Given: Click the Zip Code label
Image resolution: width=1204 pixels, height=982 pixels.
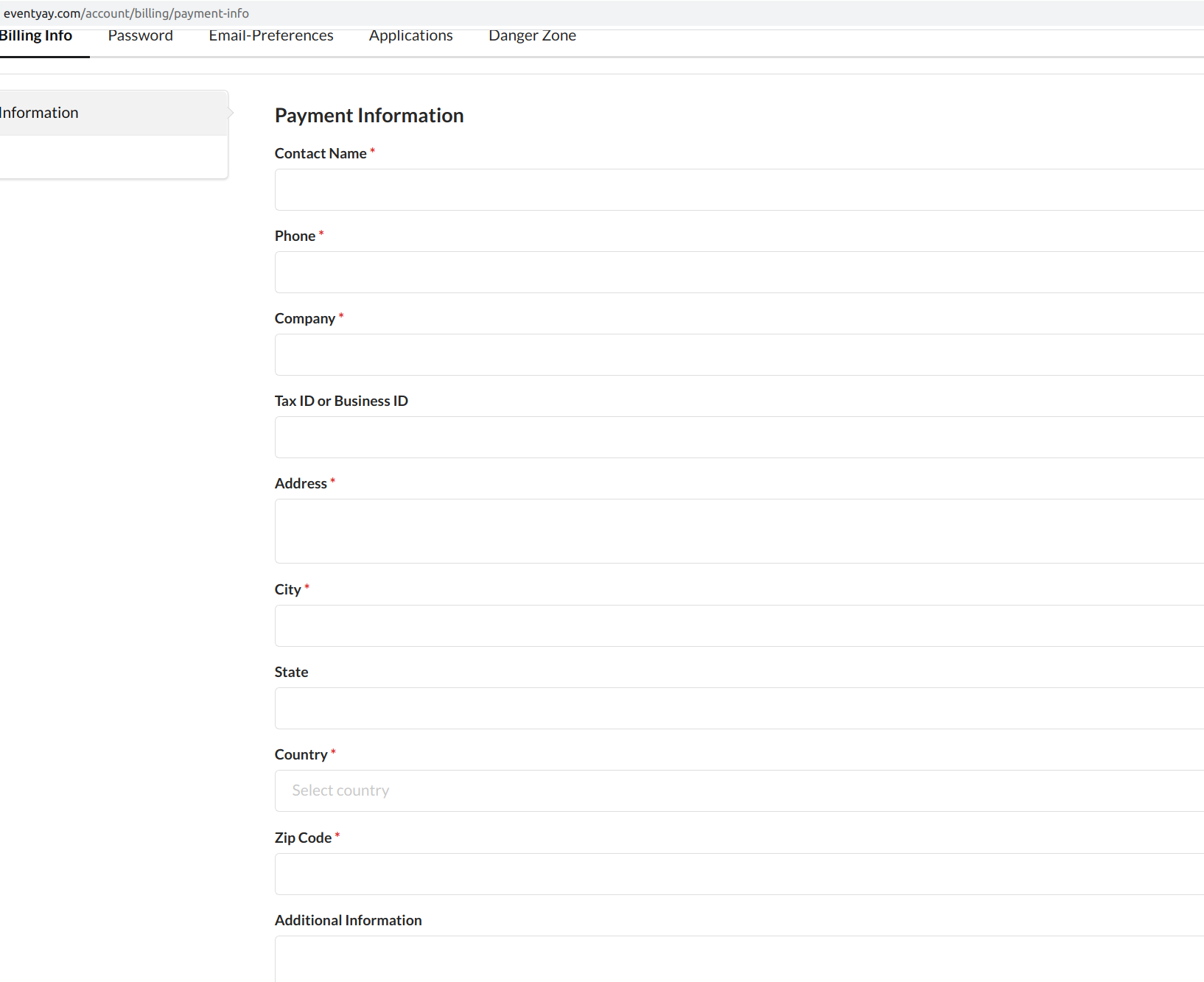Looking at the screenshot, I should coord(303,838).
